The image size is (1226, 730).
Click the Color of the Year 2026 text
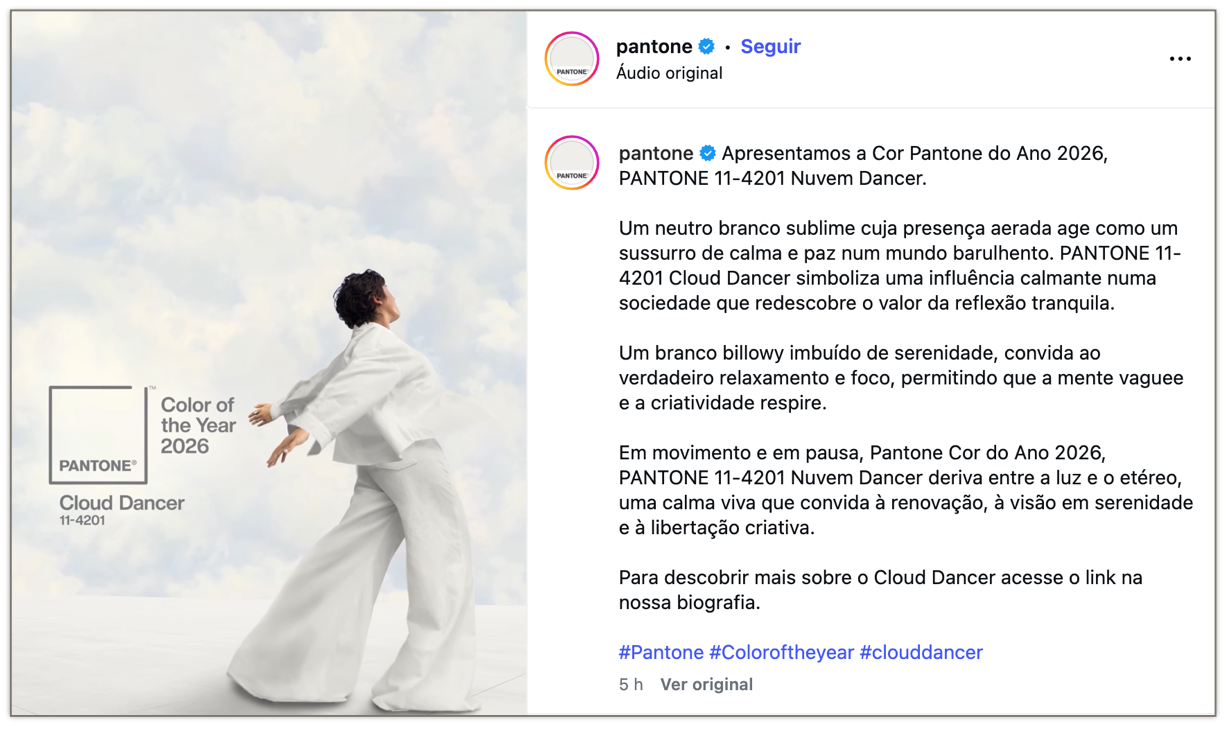click(x=198, y=425)
